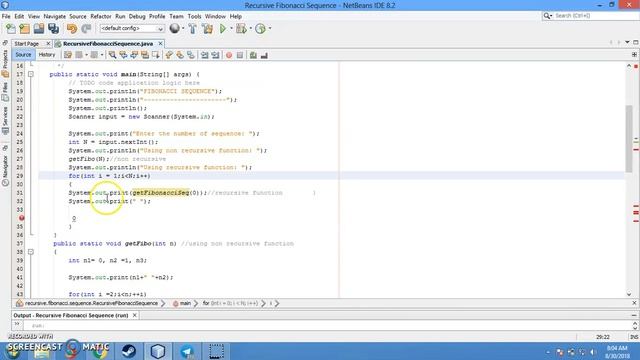640x360 pixels.
Task: Click the NetBeans cube icon in taskbar
Action: (x=158, y=351)
